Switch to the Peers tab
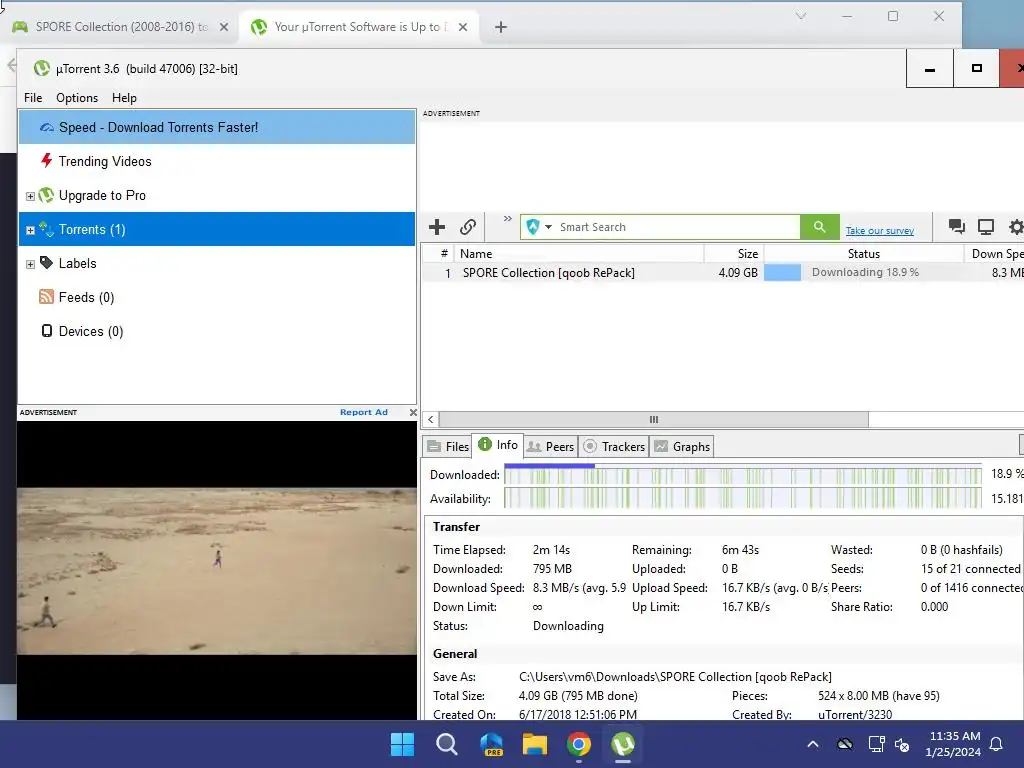1024x768 pixels. click(551, 447)
